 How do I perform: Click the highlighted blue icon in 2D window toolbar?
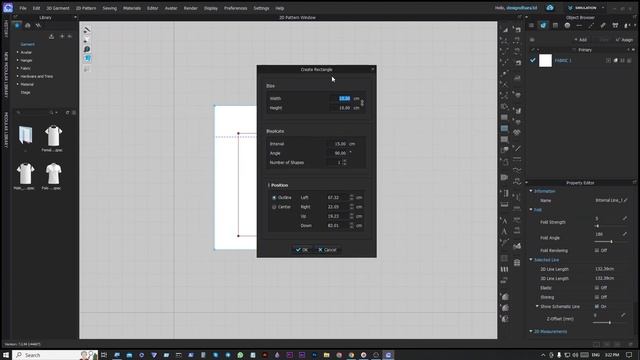pos(87,59)
